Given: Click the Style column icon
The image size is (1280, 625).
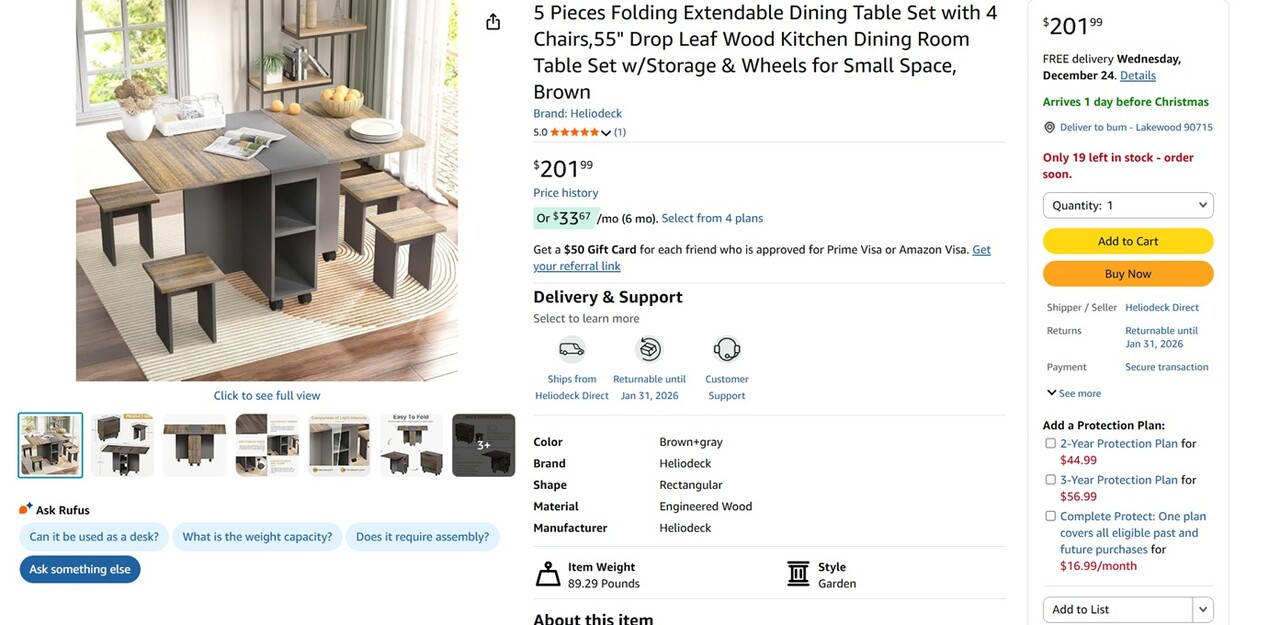Looking at the screenshot, I should 798,574.
